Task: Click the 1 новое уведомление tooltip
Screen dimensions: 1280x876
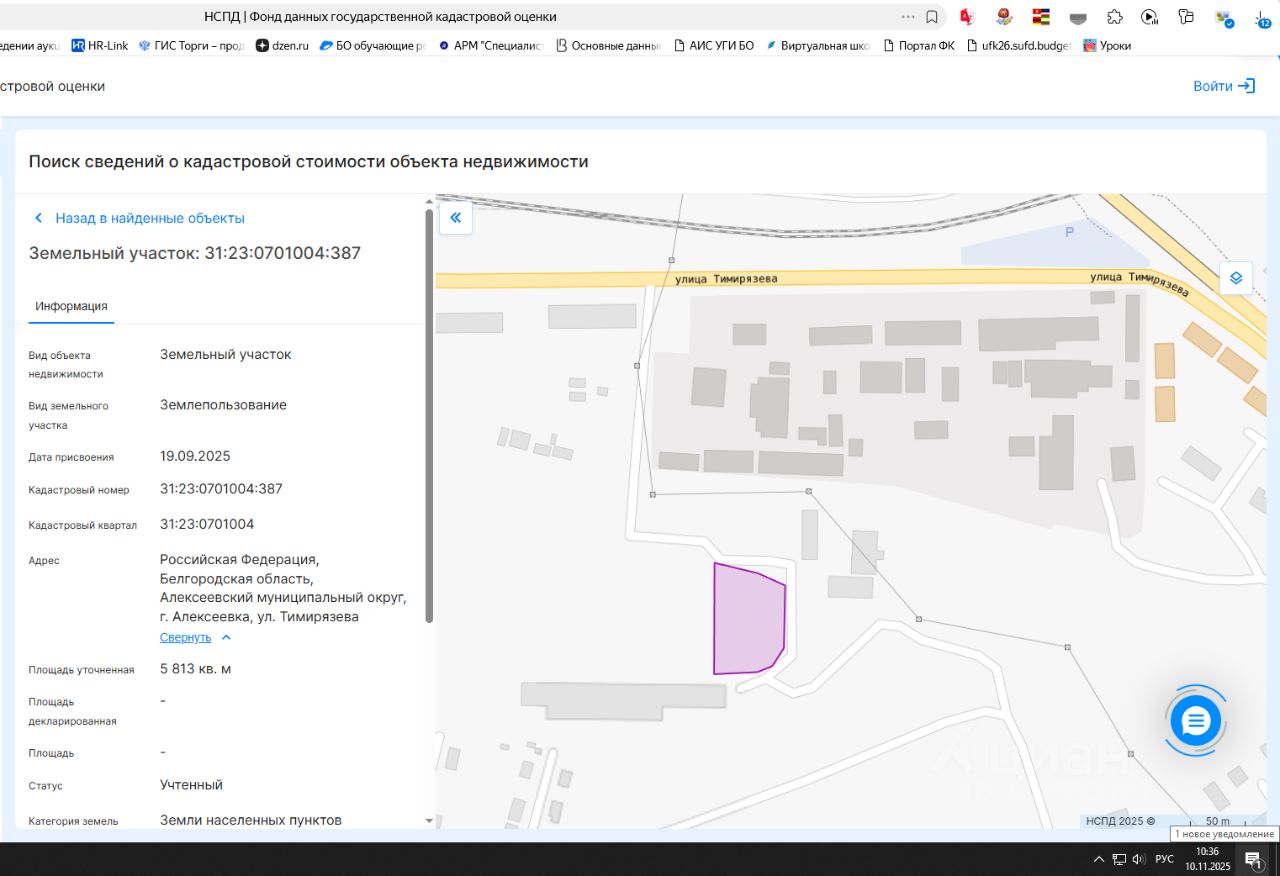Action: [1224, 834]
